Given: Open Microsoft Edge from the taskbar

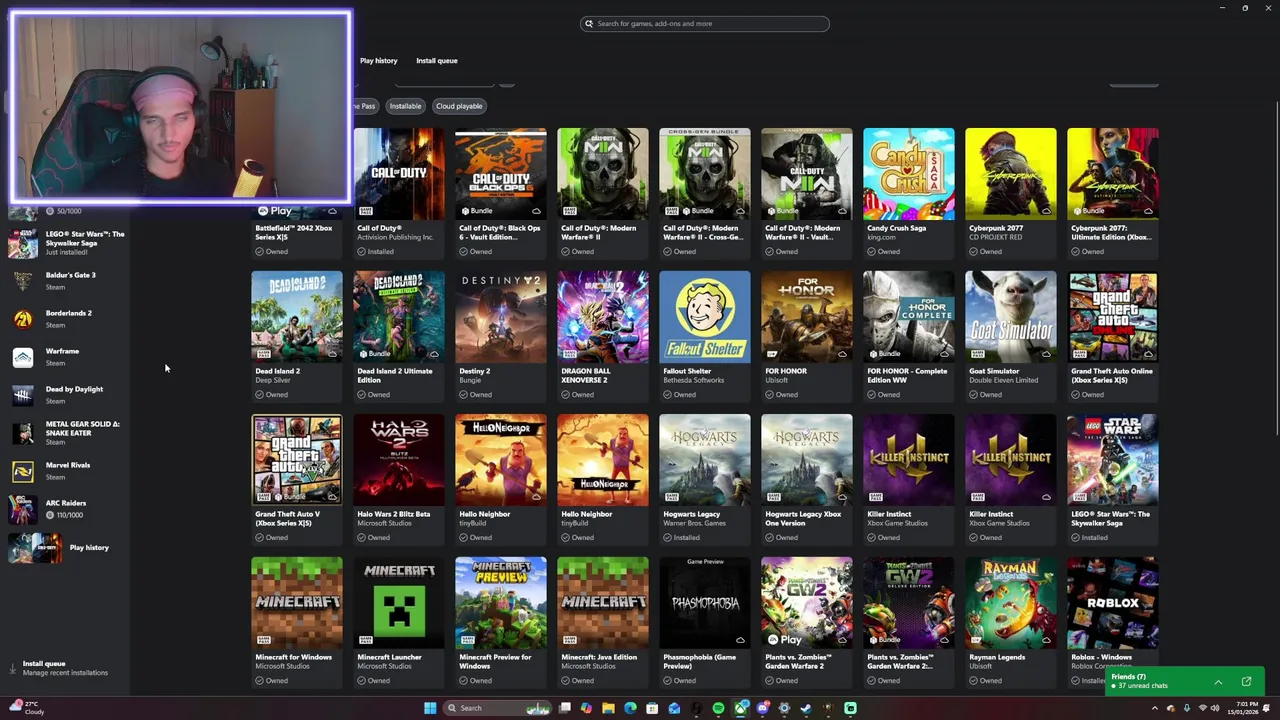Looking at the screenshot, I should (630, 708).
